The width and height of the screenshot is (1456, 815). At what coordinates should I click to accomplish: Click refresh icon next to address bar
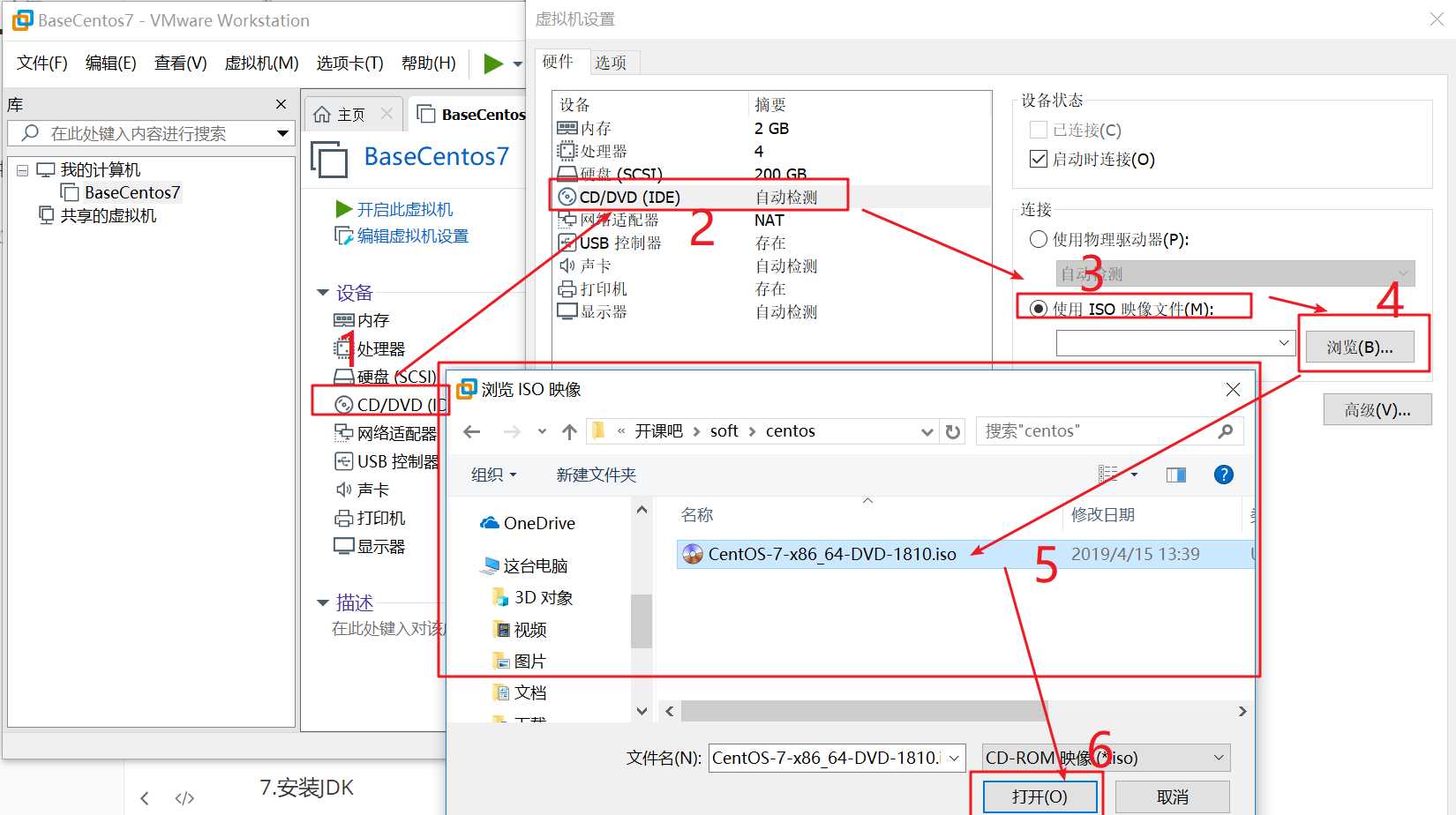(x=953, y=431)
